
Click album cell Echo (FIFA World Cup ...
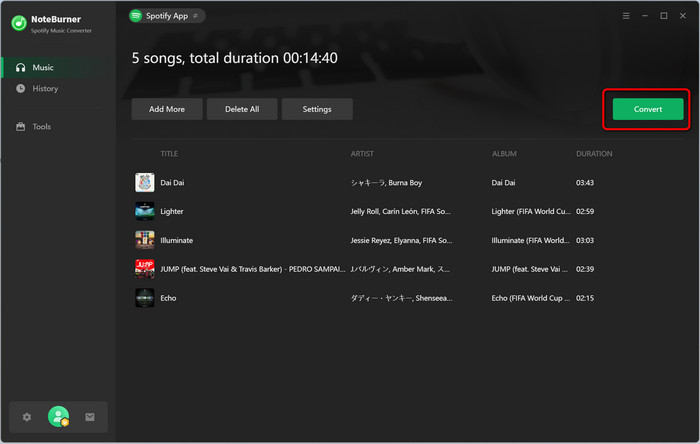coord(531,298)
